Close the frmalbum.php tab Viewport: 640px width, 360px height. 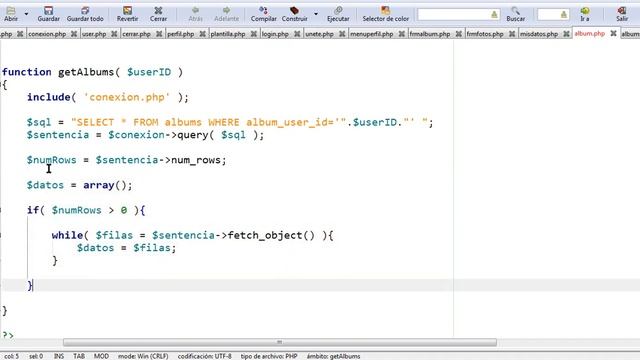pos(459,34)
